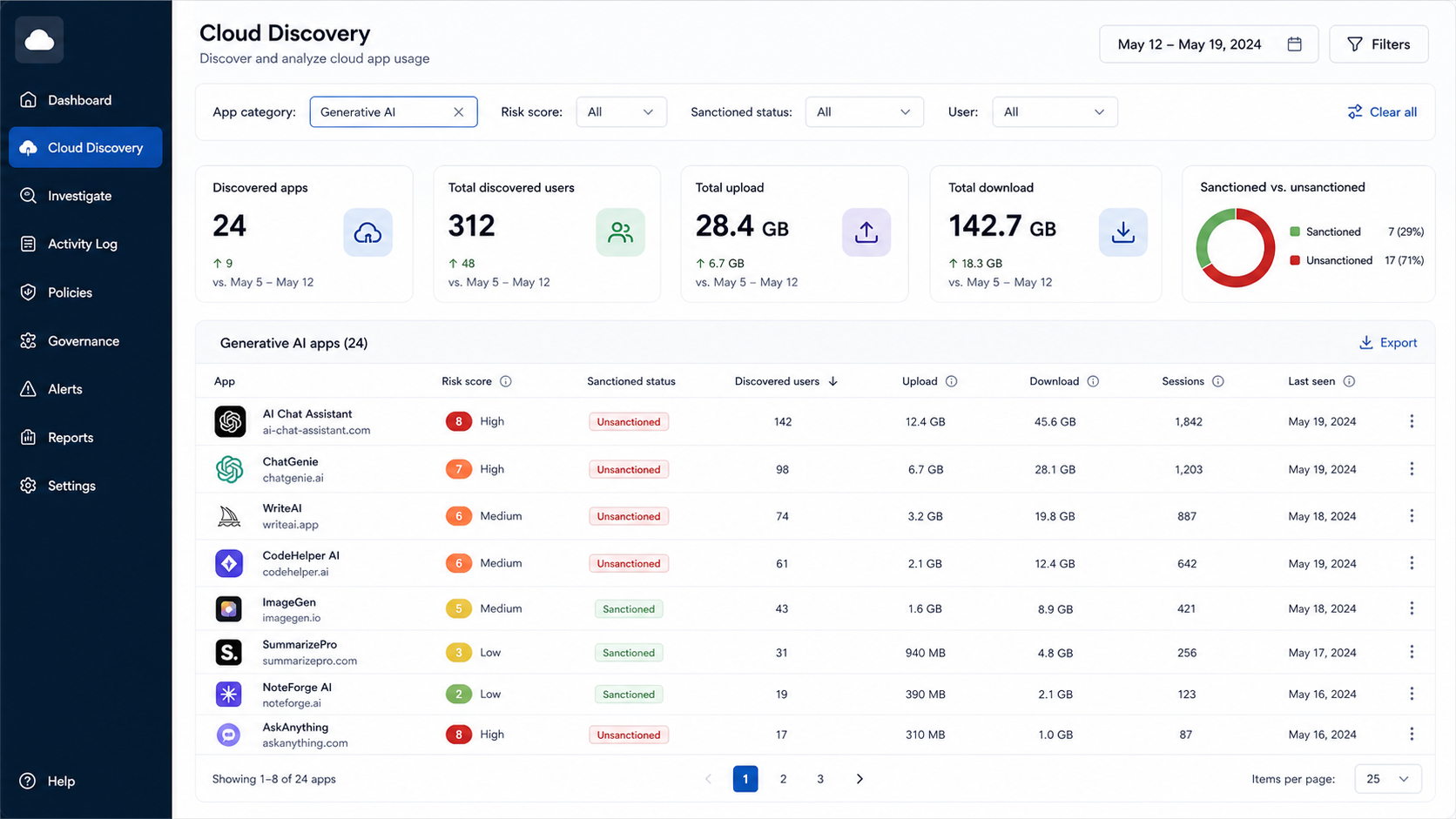Click the risk score 8 badge for AskAnything
1456x819 pixels.
(x=459, y=735)
